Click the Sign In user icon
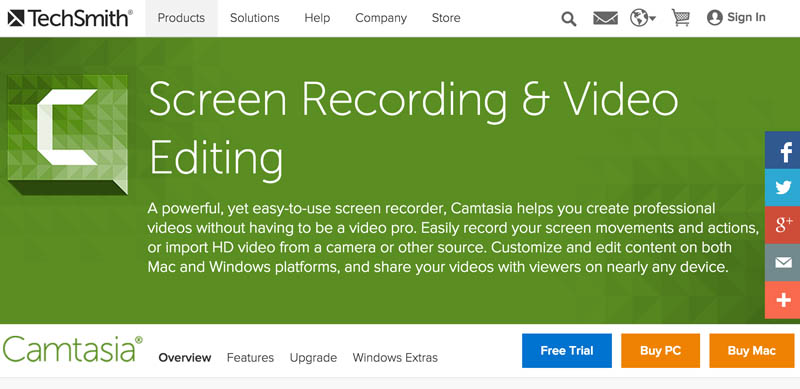800x389 pixels. (715, 18)
